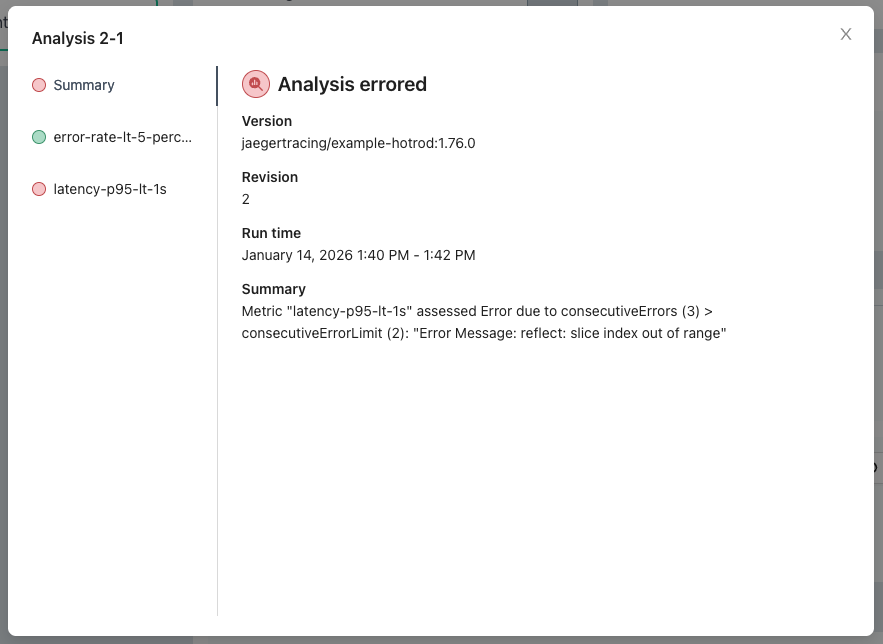Image resolution: width=883 pixels, height=644 pixels.
Task: Toggle the Summary view in the sidebar
Action: click(86, 85)
